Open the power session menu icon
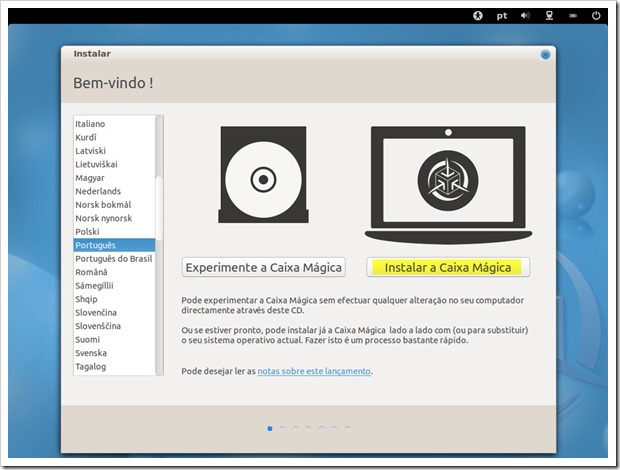 pos(596,16)
